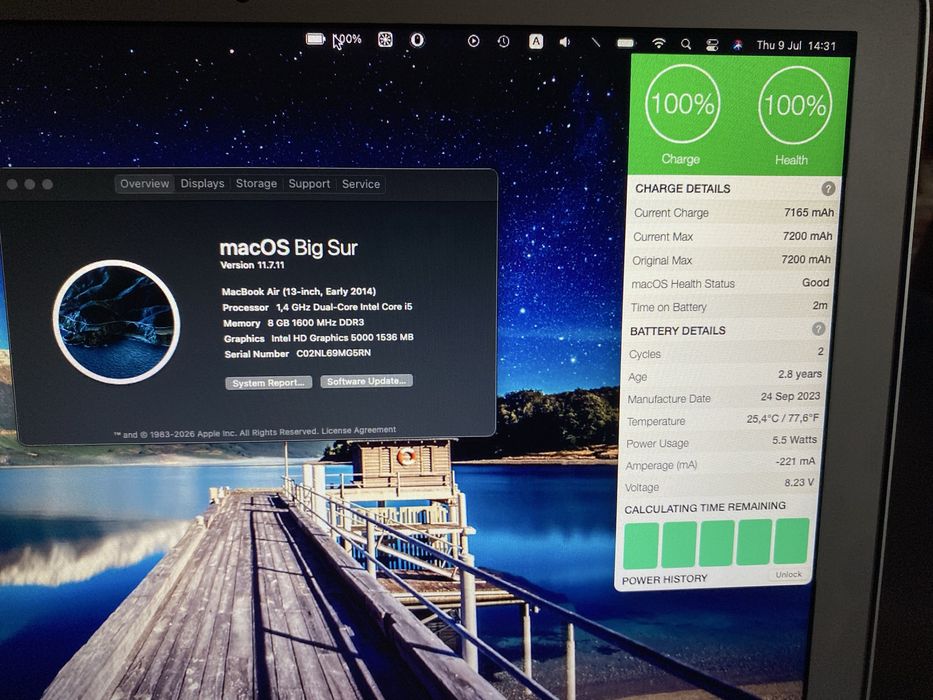Click the Software Update... button

click(x=366, y=381)
